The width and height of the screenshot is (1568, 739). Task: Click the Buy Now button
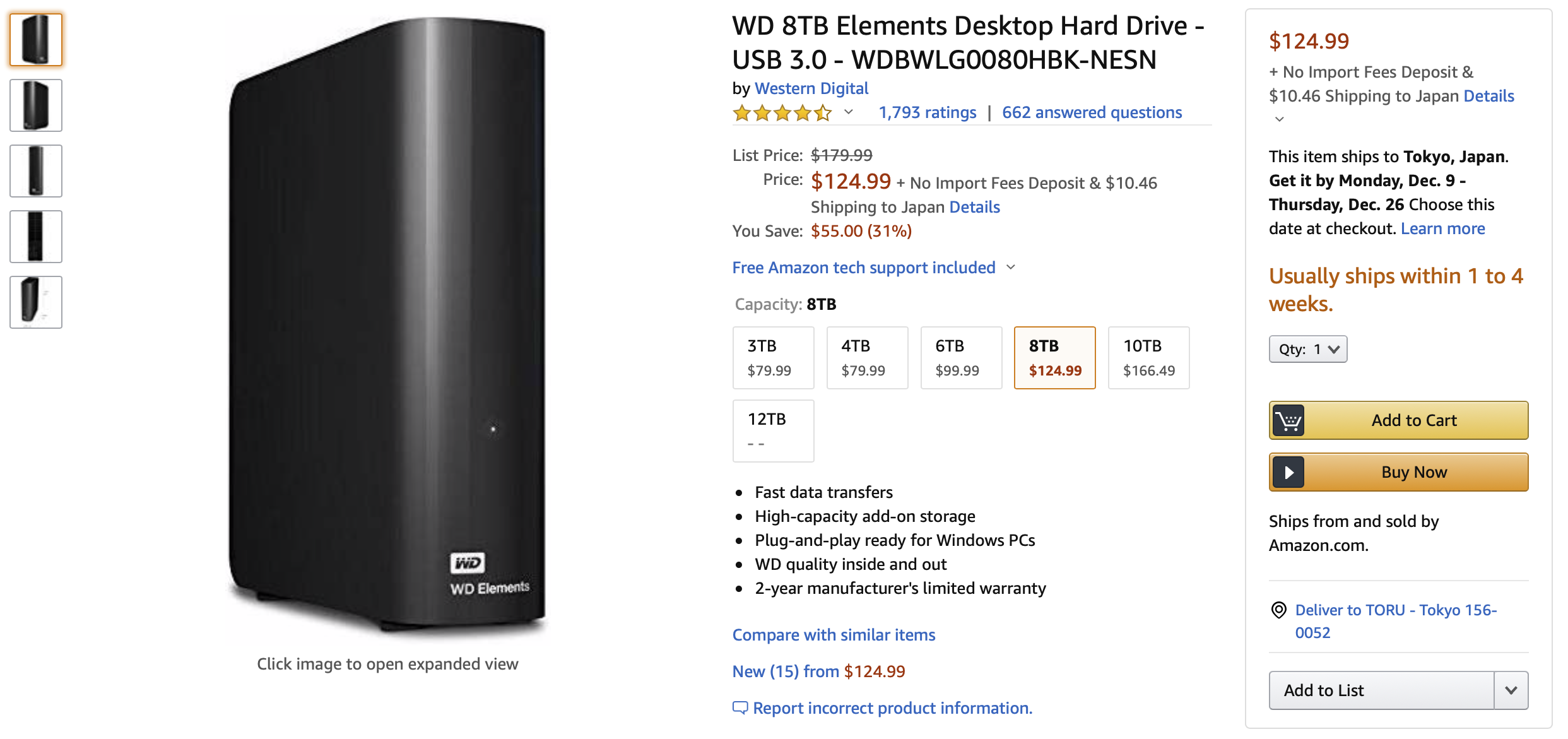coord(1413,472)
